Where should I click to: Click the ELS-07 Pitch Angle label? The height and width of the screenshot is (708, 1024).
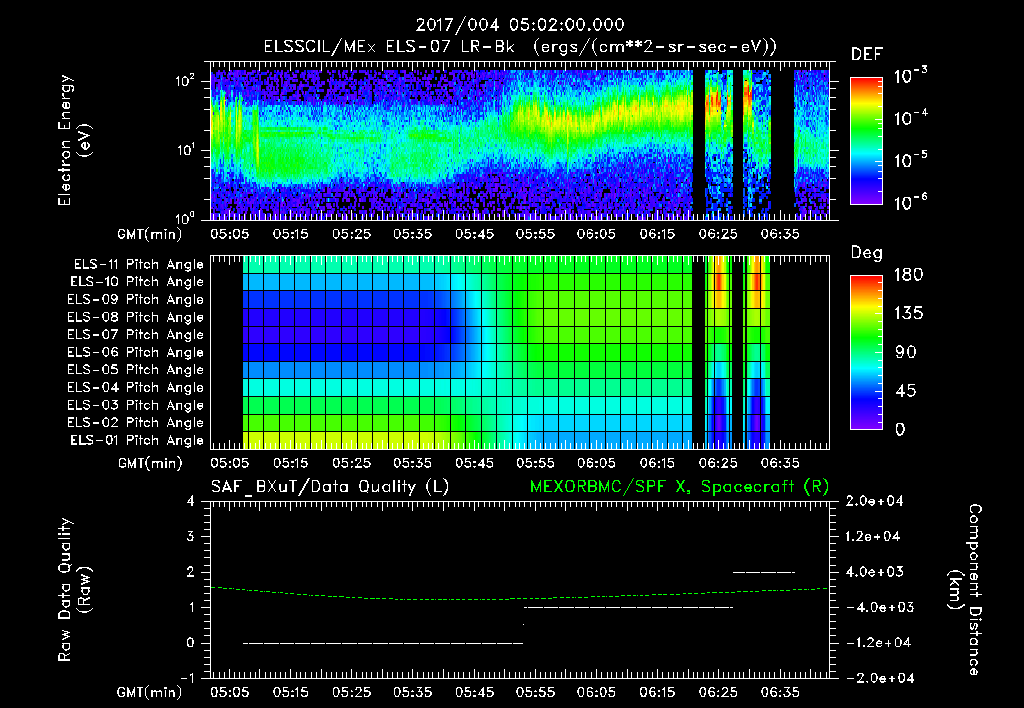click(136, 334)
